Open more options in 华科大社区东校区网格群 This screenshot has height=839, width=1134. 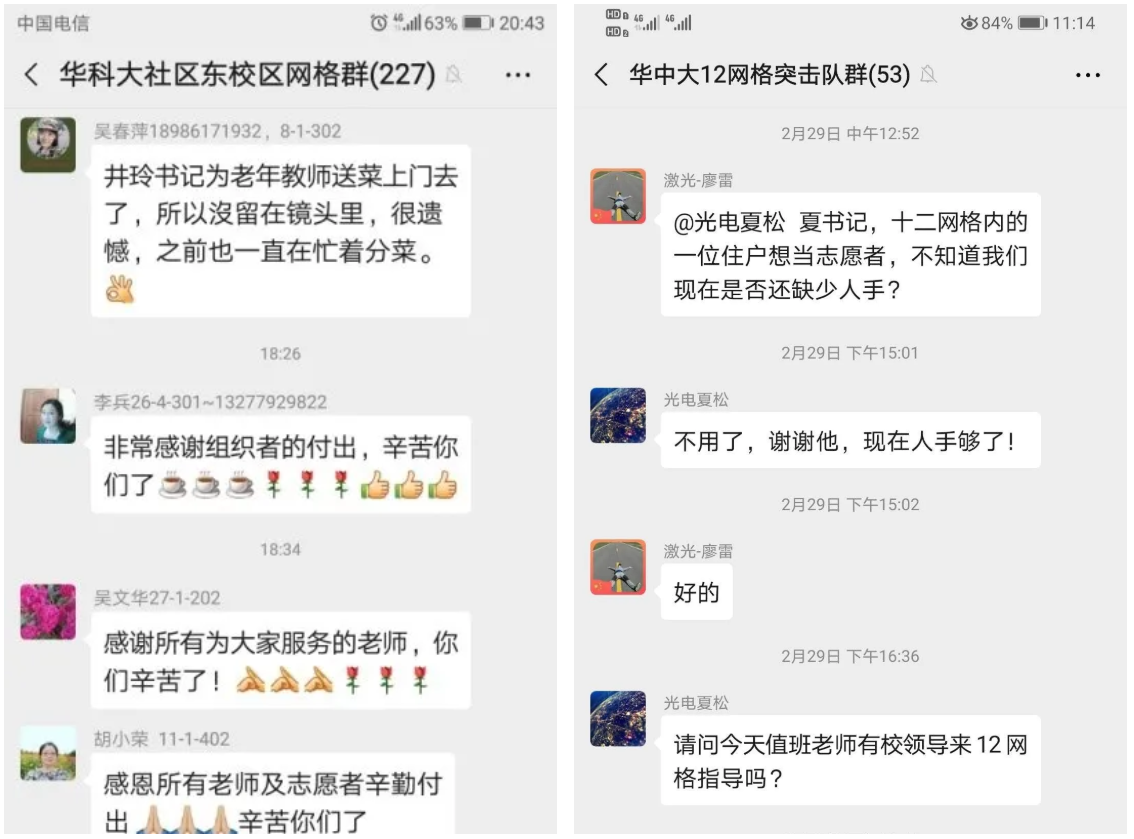point(518,74)
